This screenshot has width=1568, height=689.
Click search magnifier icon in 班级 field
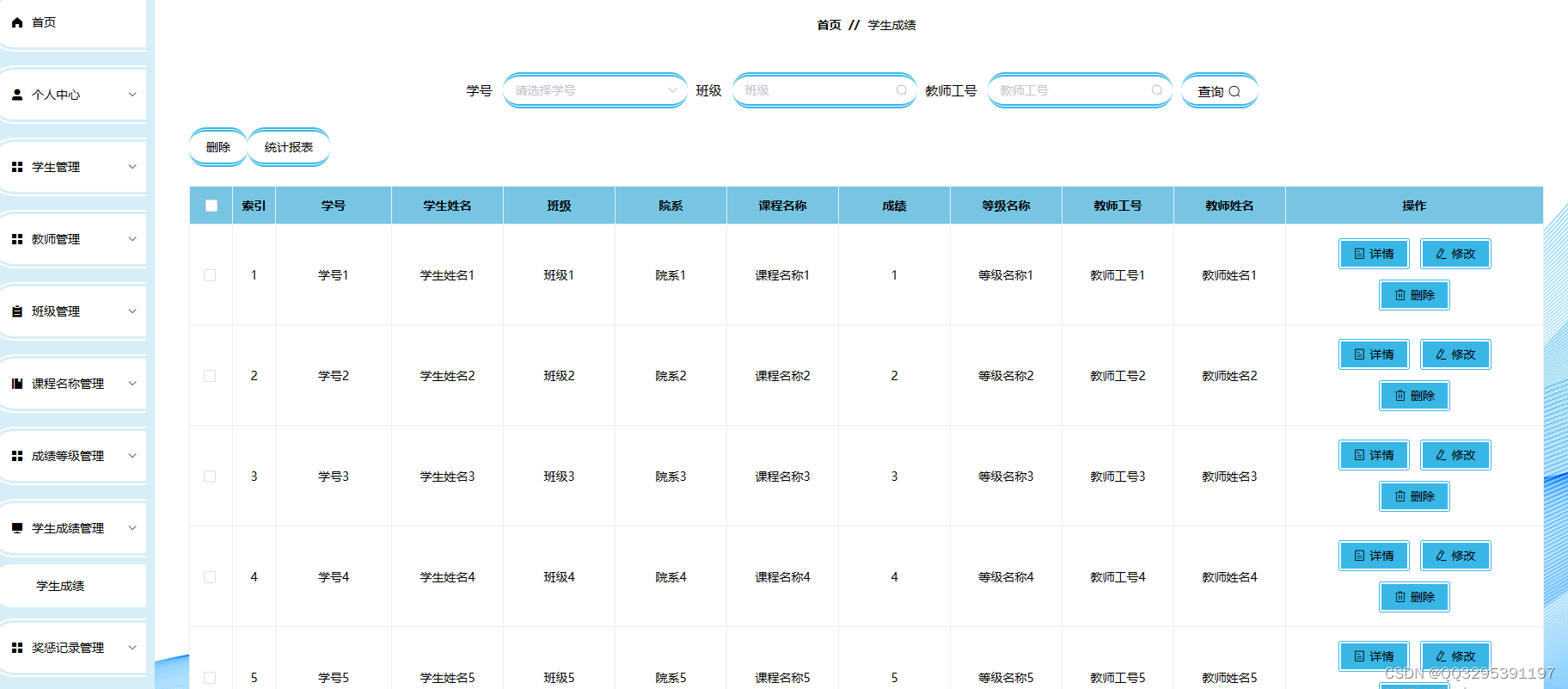pyautogui.click(x=902, y=90)
